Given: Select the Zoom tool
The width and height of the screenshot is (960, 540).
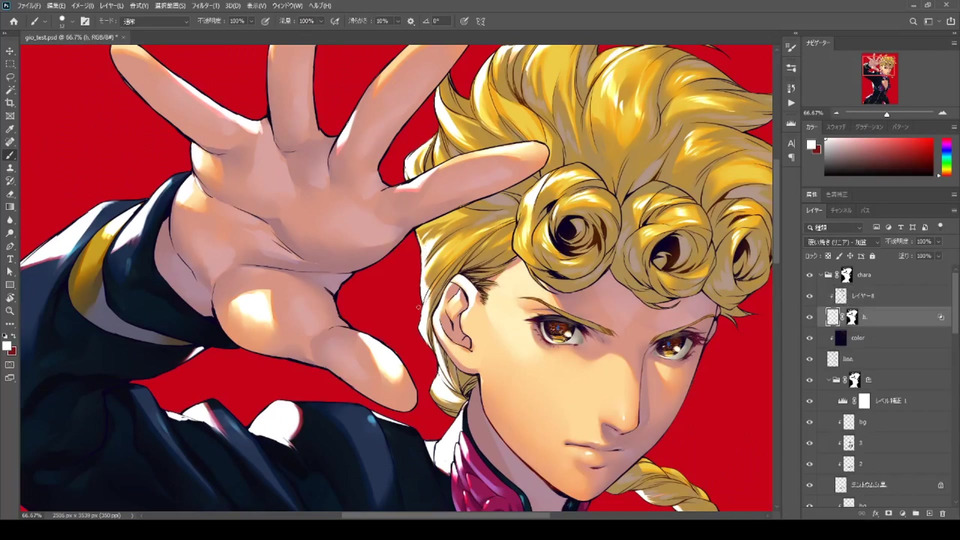Looking at the screenshot, I should [10, 310].
